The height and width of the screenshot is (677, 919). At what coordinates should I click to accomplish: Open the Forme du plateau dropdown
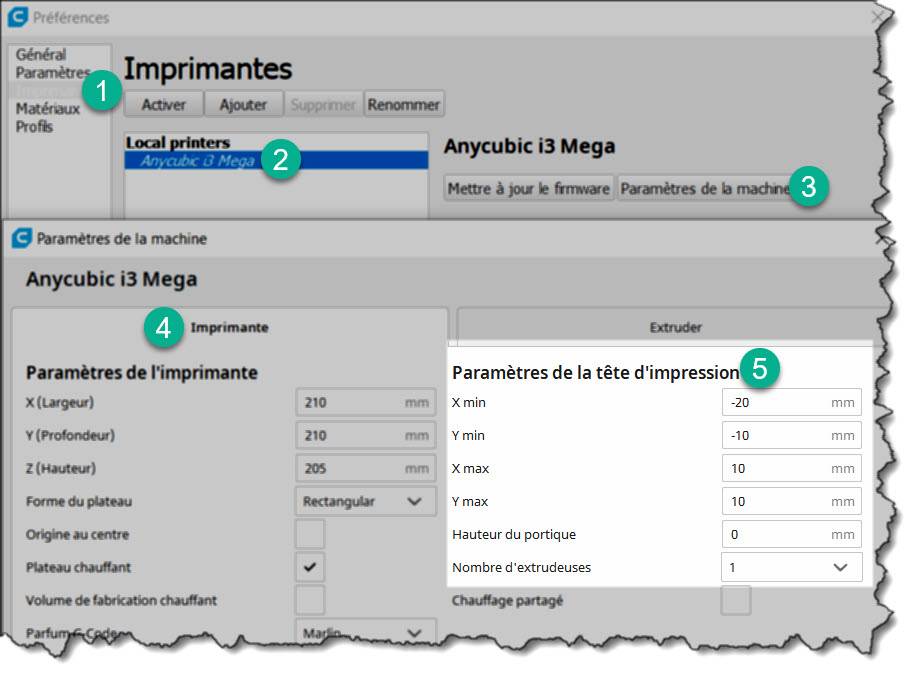(x=366, y=501)
